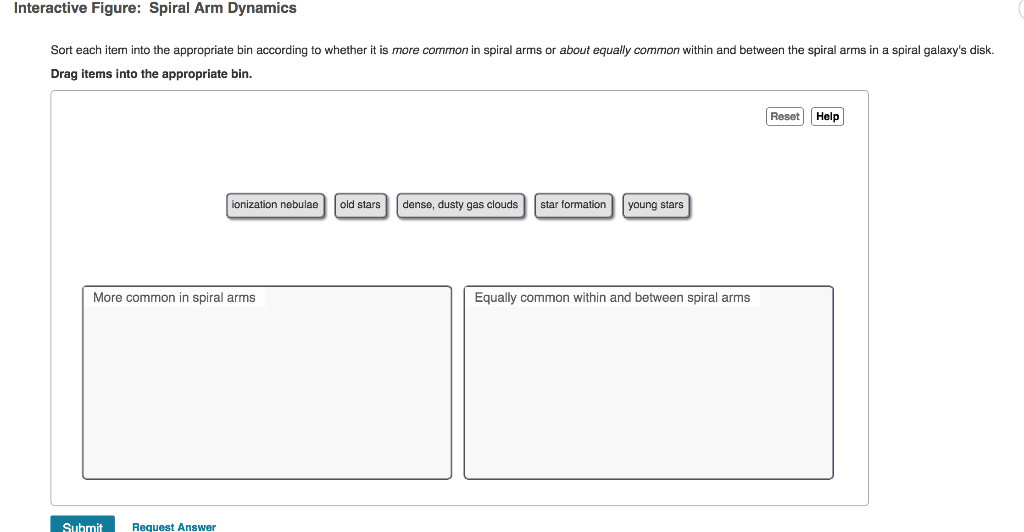
Task: Click the 'Interactive Figure:' title prefix
Action: click(78, 8)
